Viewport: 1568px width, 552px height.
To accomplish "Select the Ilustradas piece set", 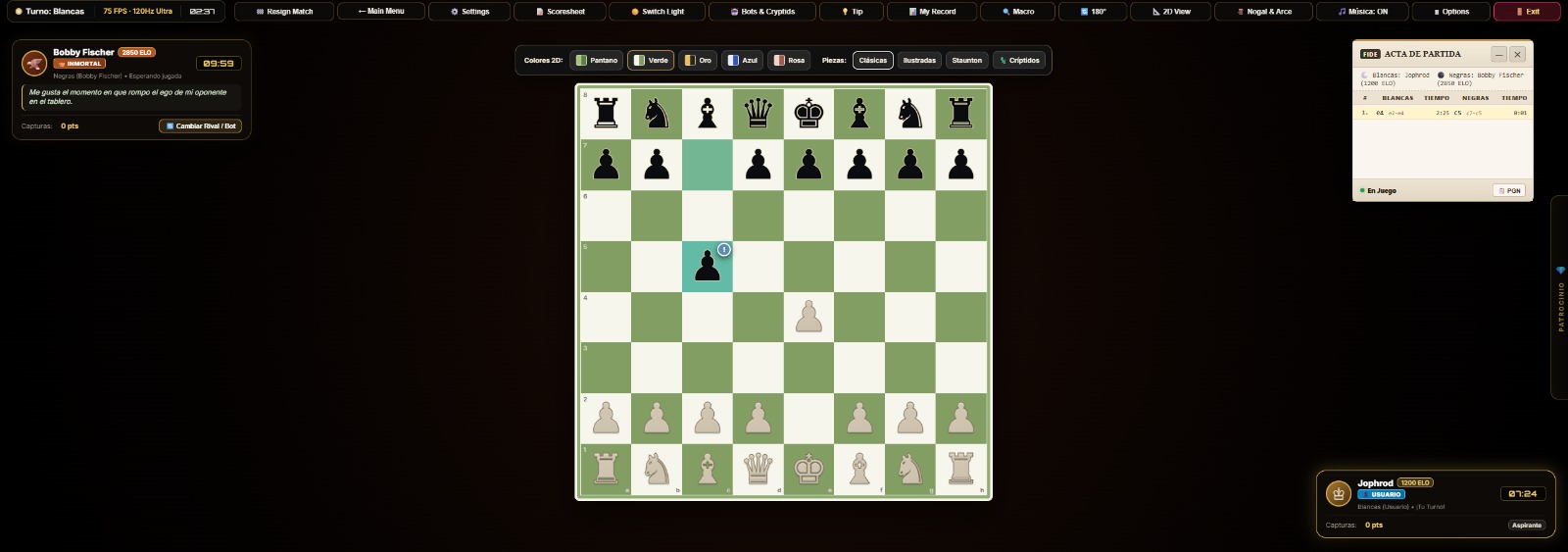I will coord(919,60).
